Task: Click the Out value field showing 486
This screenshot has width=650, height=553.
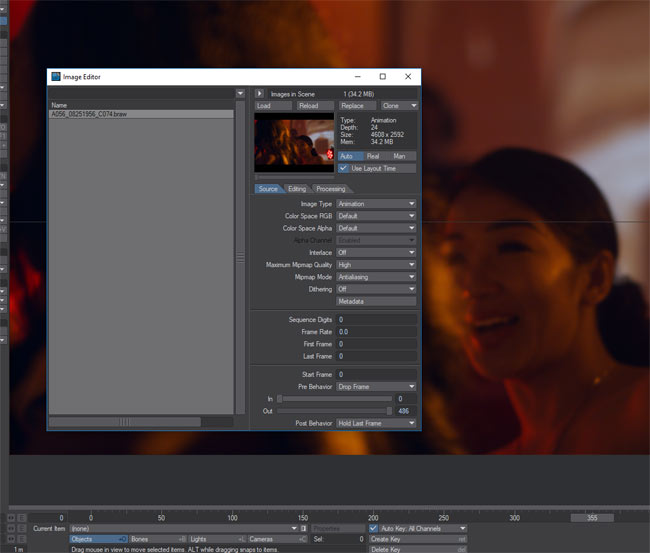Action: point(406,411)
